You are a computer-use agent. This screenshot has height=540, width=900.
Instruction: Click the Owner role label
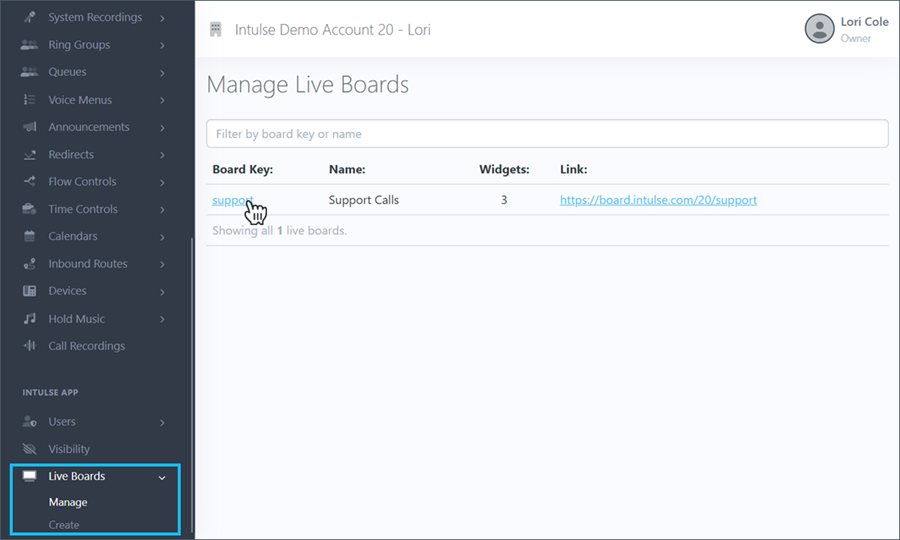tap(856, 38)
